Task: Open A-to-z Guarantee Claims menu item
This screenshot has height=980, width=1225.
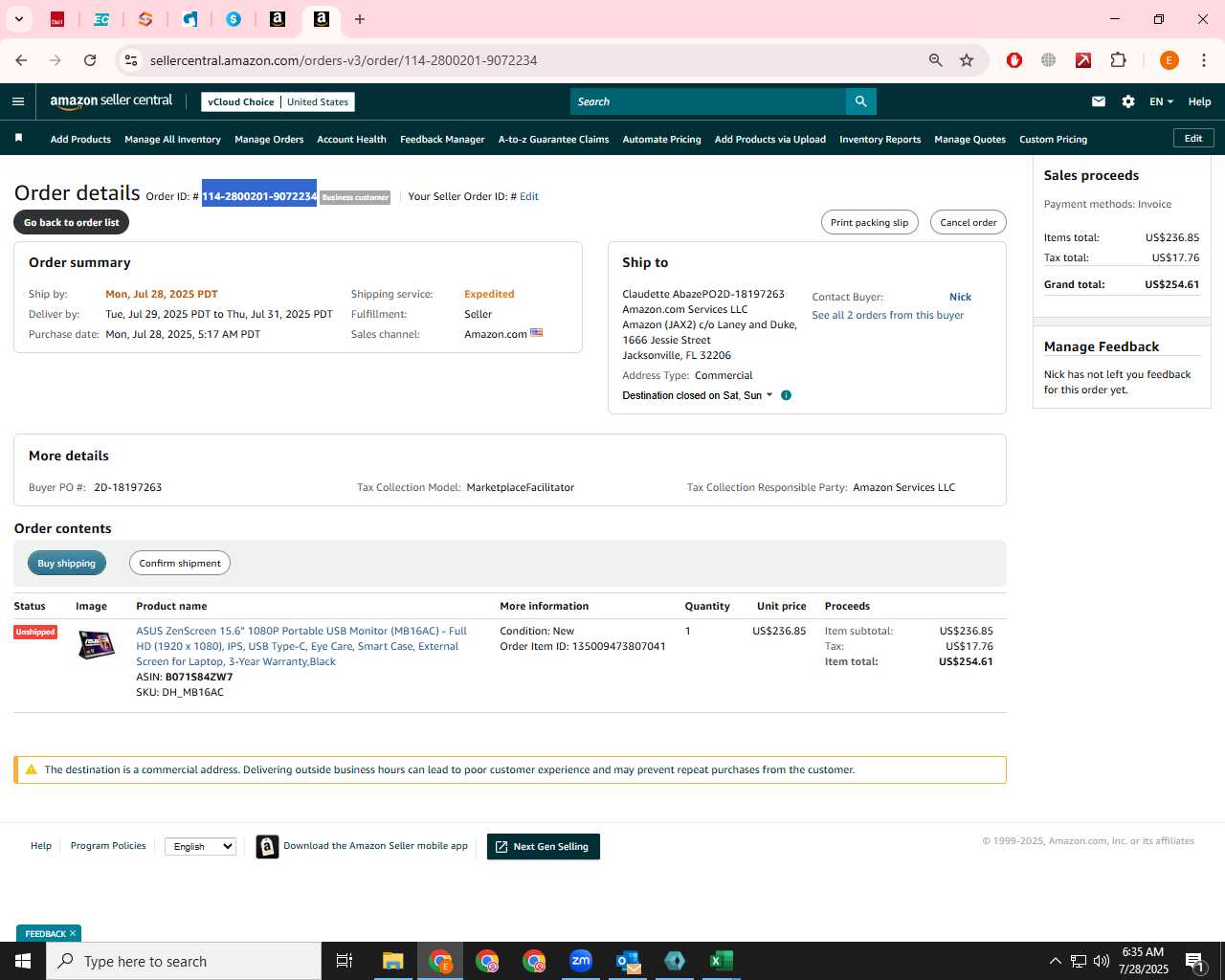Action: tap(553, 139)
